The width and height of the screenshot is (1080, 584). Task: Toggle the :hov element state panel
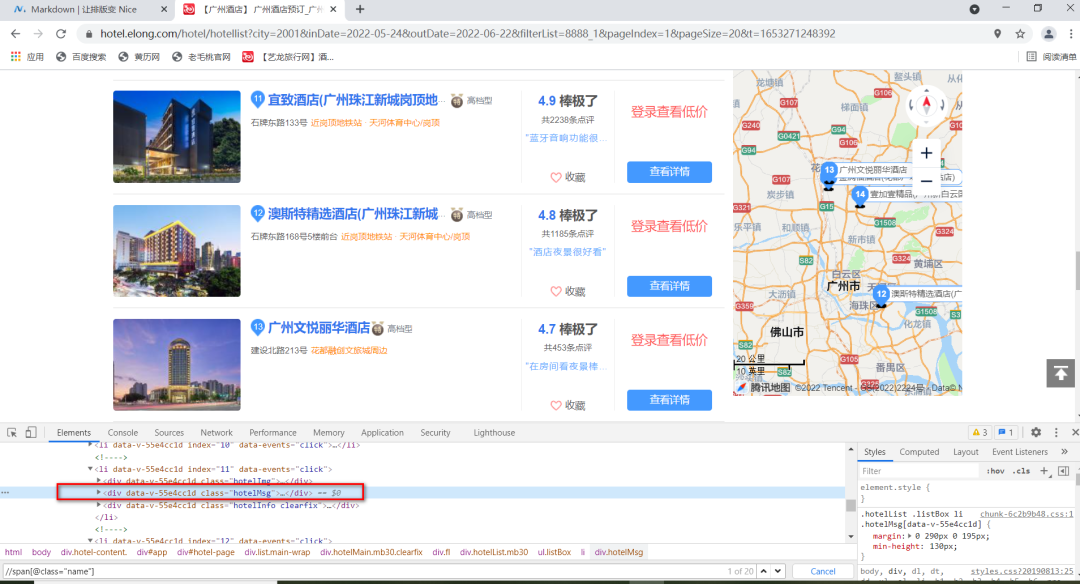click(995, 471)
